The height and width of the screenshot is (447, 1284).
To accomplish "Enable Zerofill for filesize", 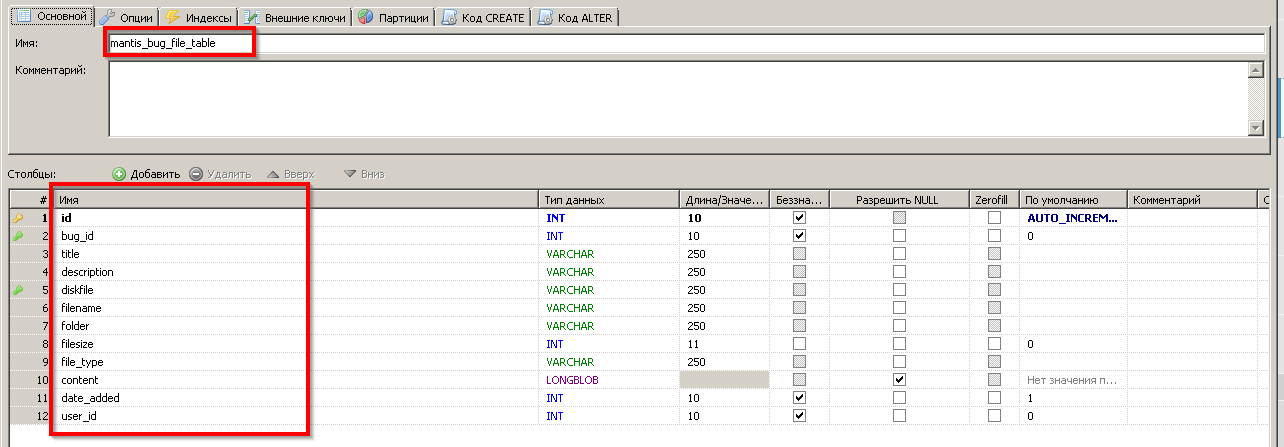I will (994, 343).
